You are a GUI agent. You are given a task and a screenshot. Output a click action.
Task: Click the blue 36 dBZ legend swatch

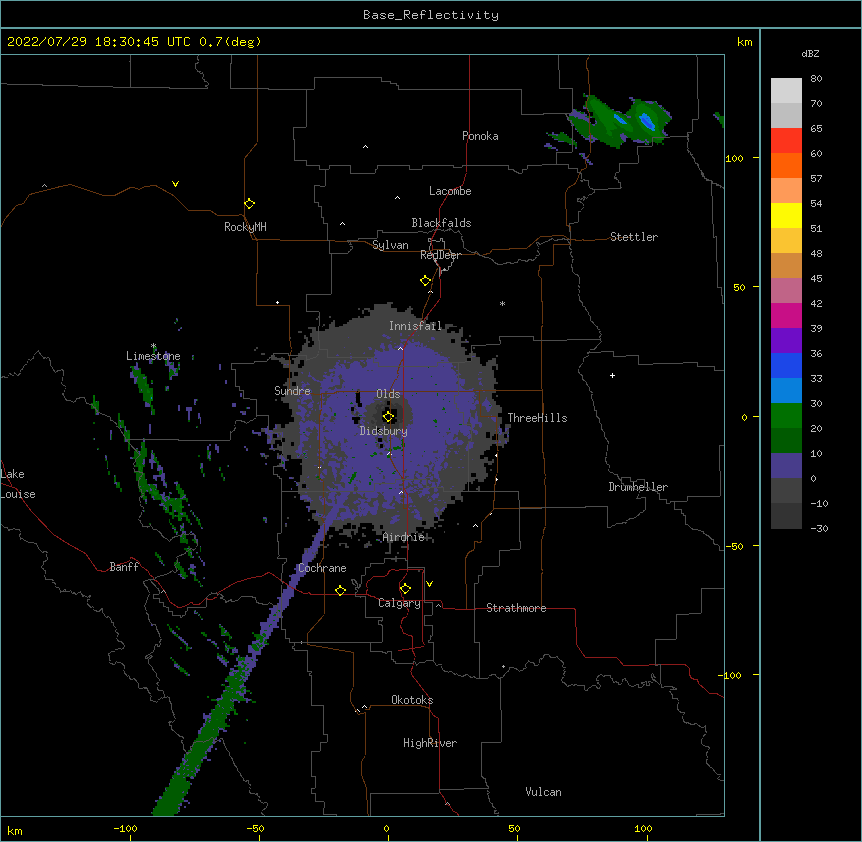[786, 365]
